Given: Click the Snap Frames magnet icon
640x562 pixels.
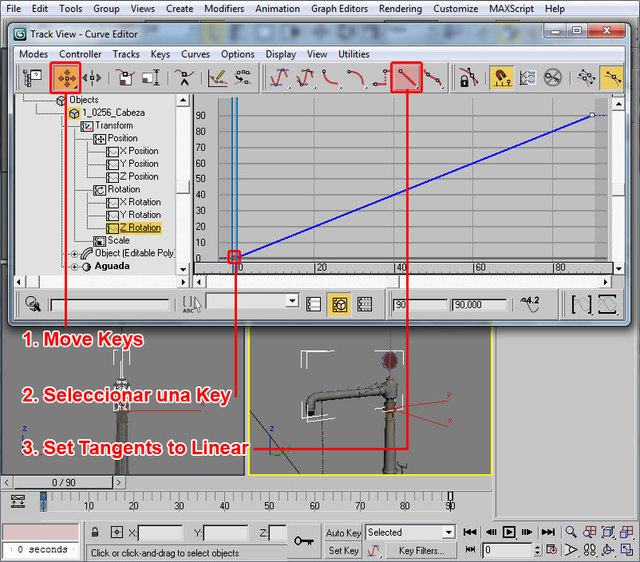Looking at the screenshot, I should (x=502, y=77).
